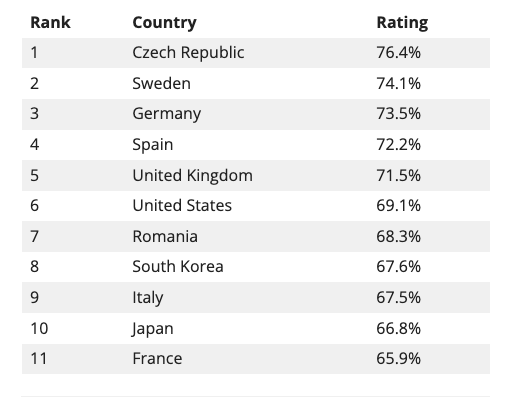Click the 65.9% rating value

[398, 359]
